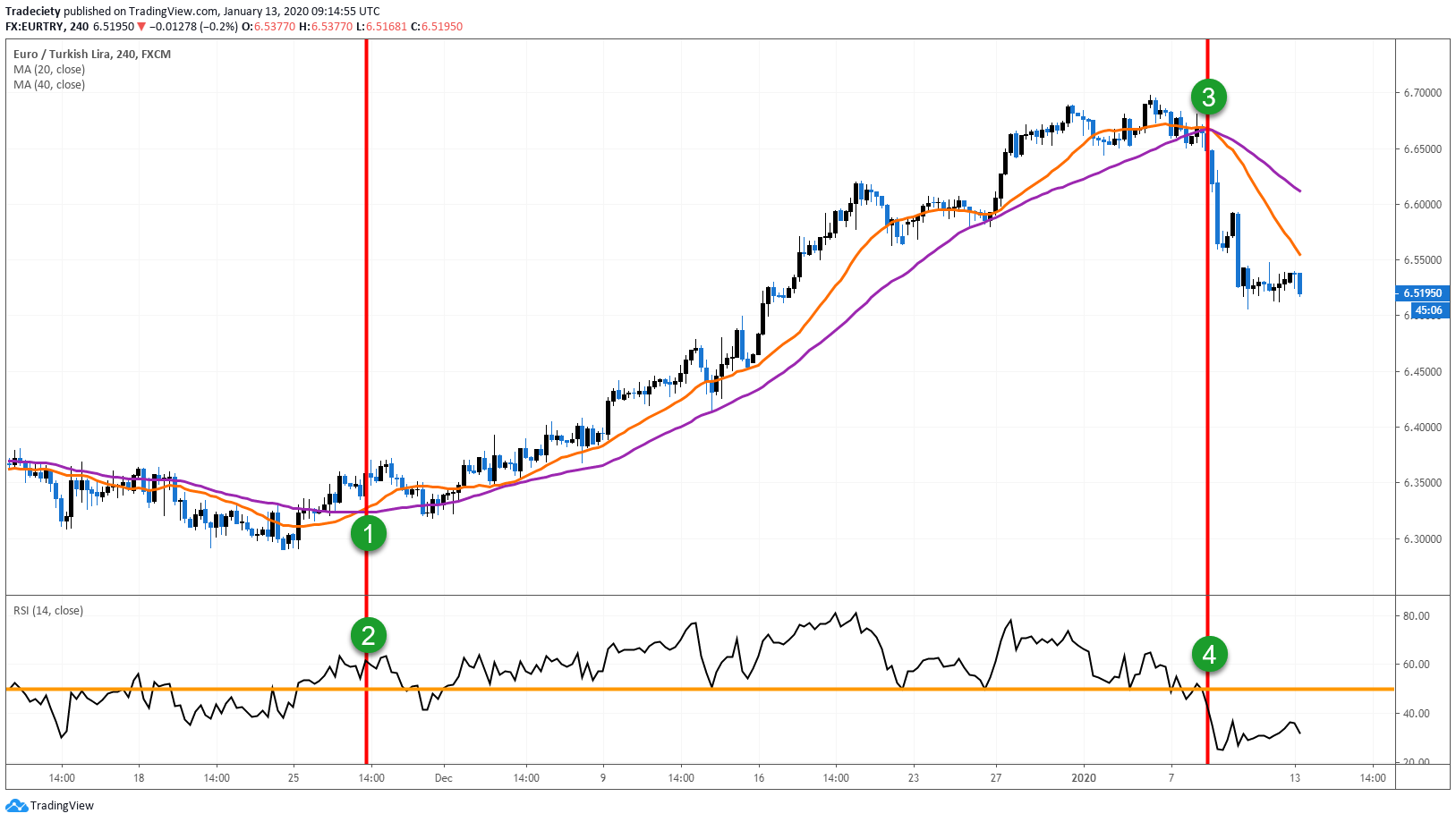Select the green marker labeled 1
This screenshot has width=1456, height=822.
pyautogui.click(x=368, y=534)
